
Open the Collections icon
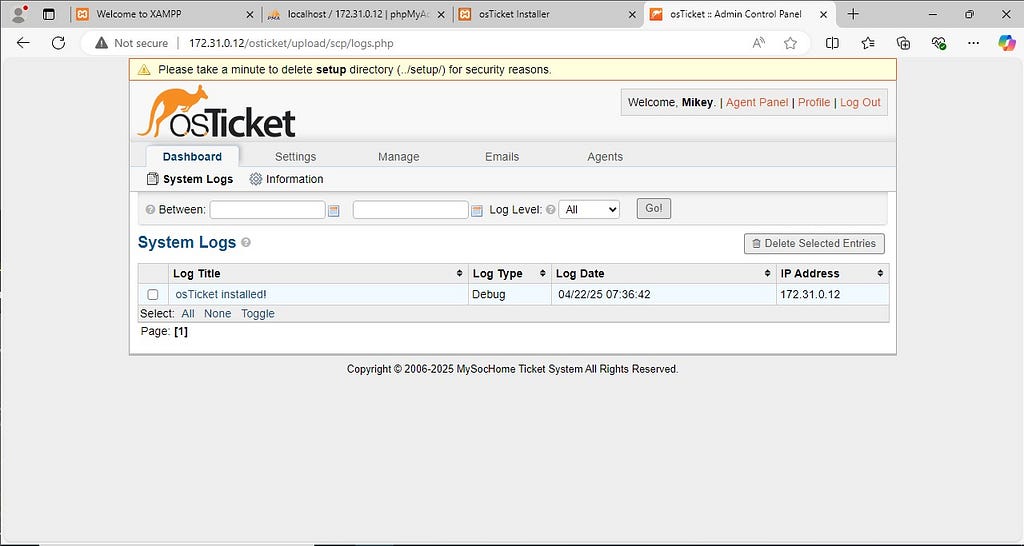coord(903,43)
